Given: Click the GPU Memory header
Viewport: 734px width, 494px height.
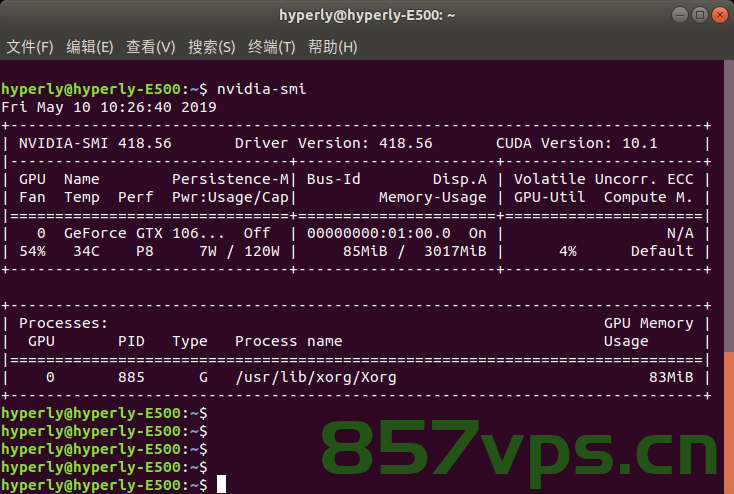Looking at the screenshot, I should (648, 323).
